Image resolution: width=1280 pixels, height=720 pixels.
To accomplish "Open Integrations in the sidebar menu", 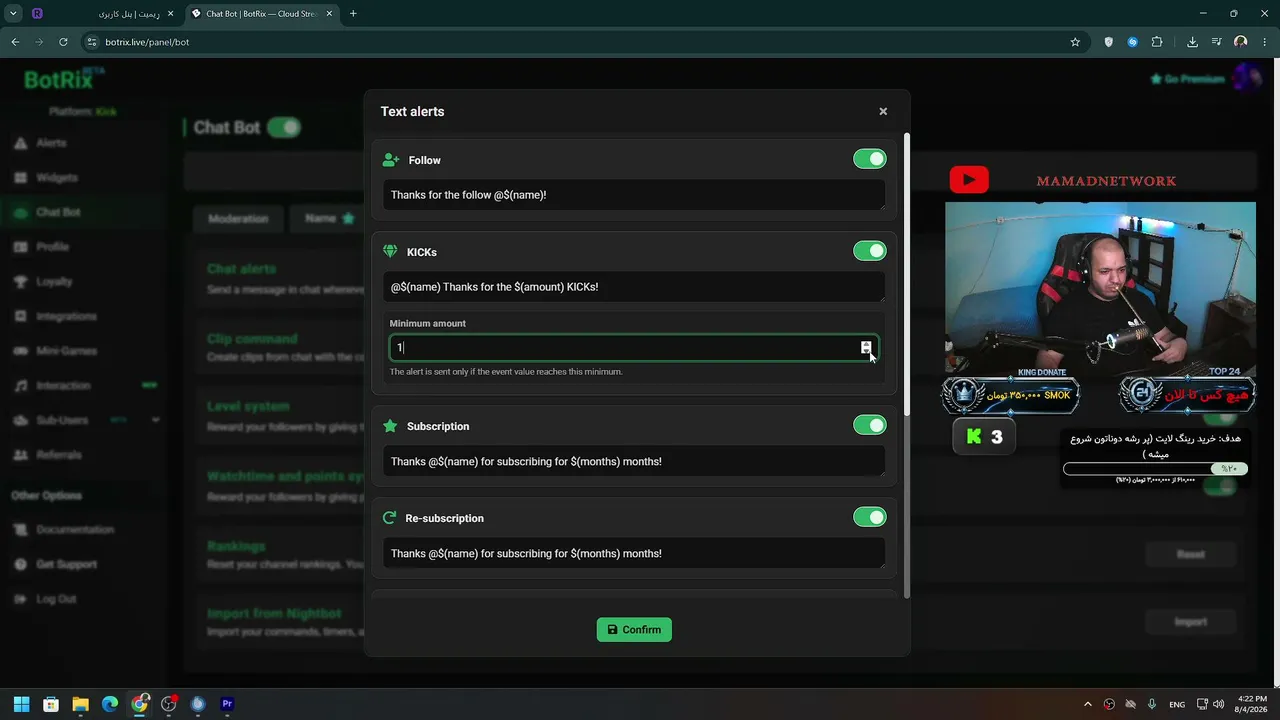I will 66,316.
